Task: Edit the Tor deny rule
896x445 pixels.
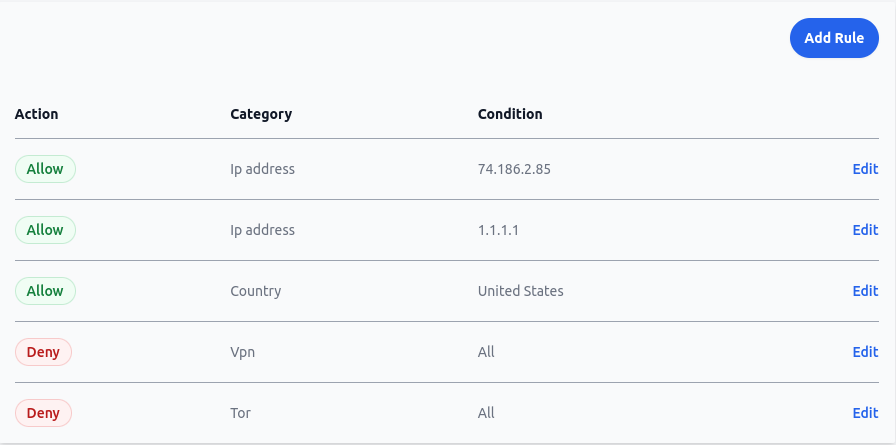Action: tap(865, 413)
